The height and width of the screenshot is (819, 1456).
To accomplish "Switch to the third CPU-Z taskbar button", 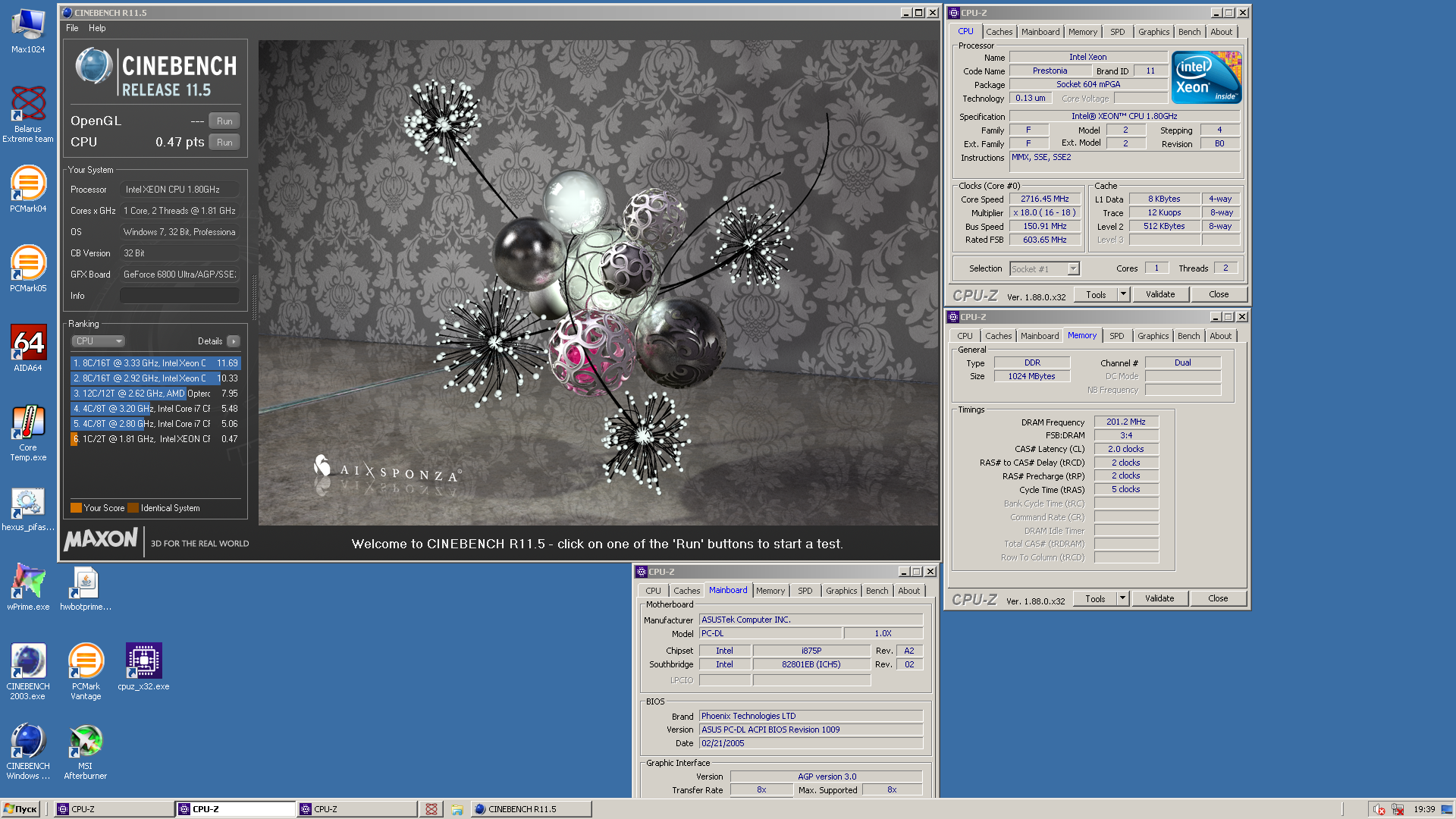I will tap(356, 809).
